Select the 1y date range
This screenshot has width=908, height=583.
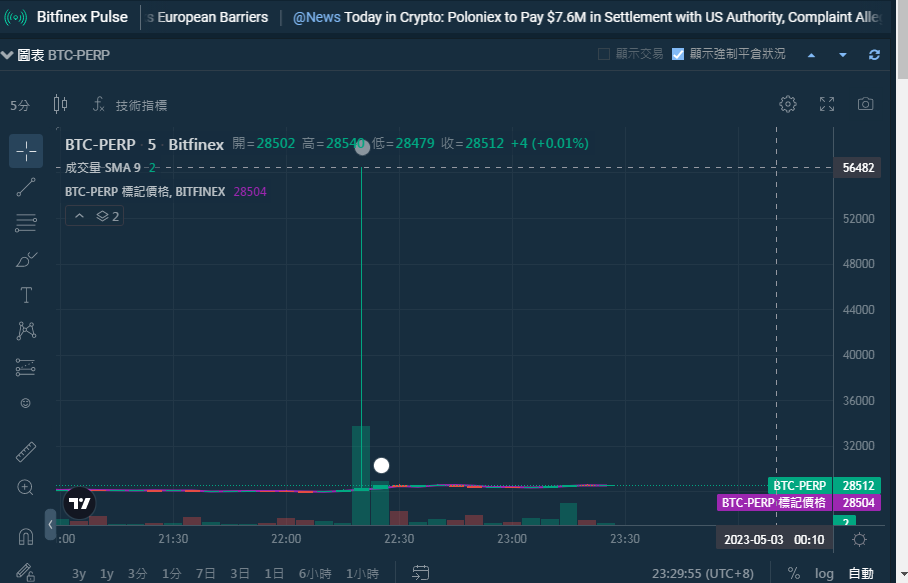tap(107, 573)
